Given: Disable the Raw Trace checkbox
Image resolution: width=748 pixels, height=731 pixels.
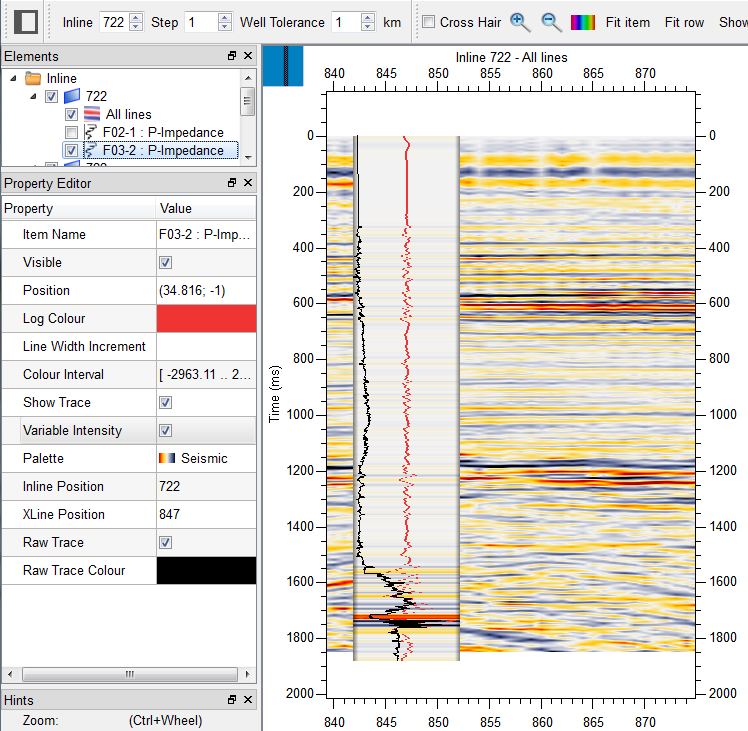Looking at the screenshot, I should [x=166, y=543].
